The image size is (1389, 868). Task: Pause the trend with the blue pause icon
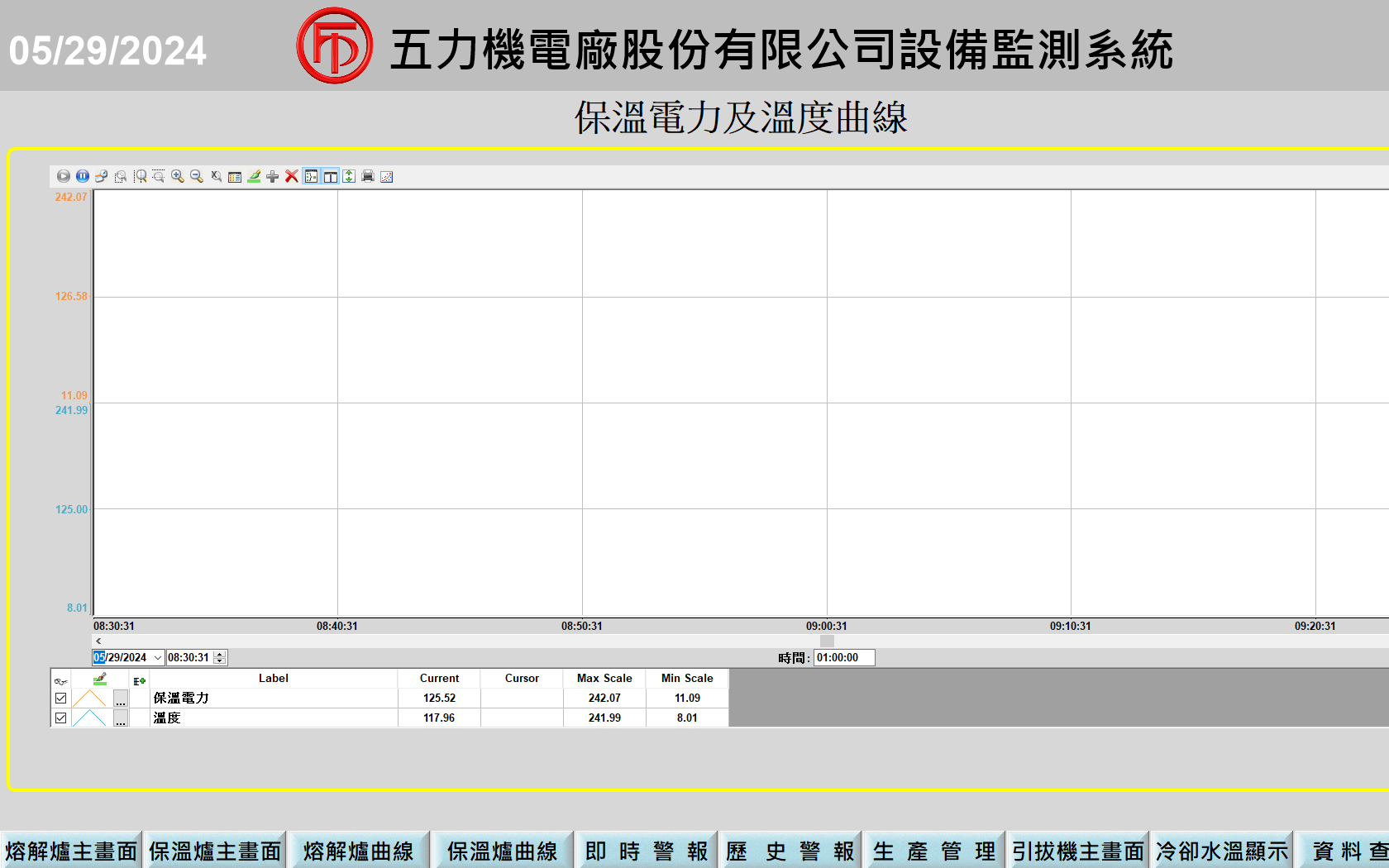click(83, 176)
